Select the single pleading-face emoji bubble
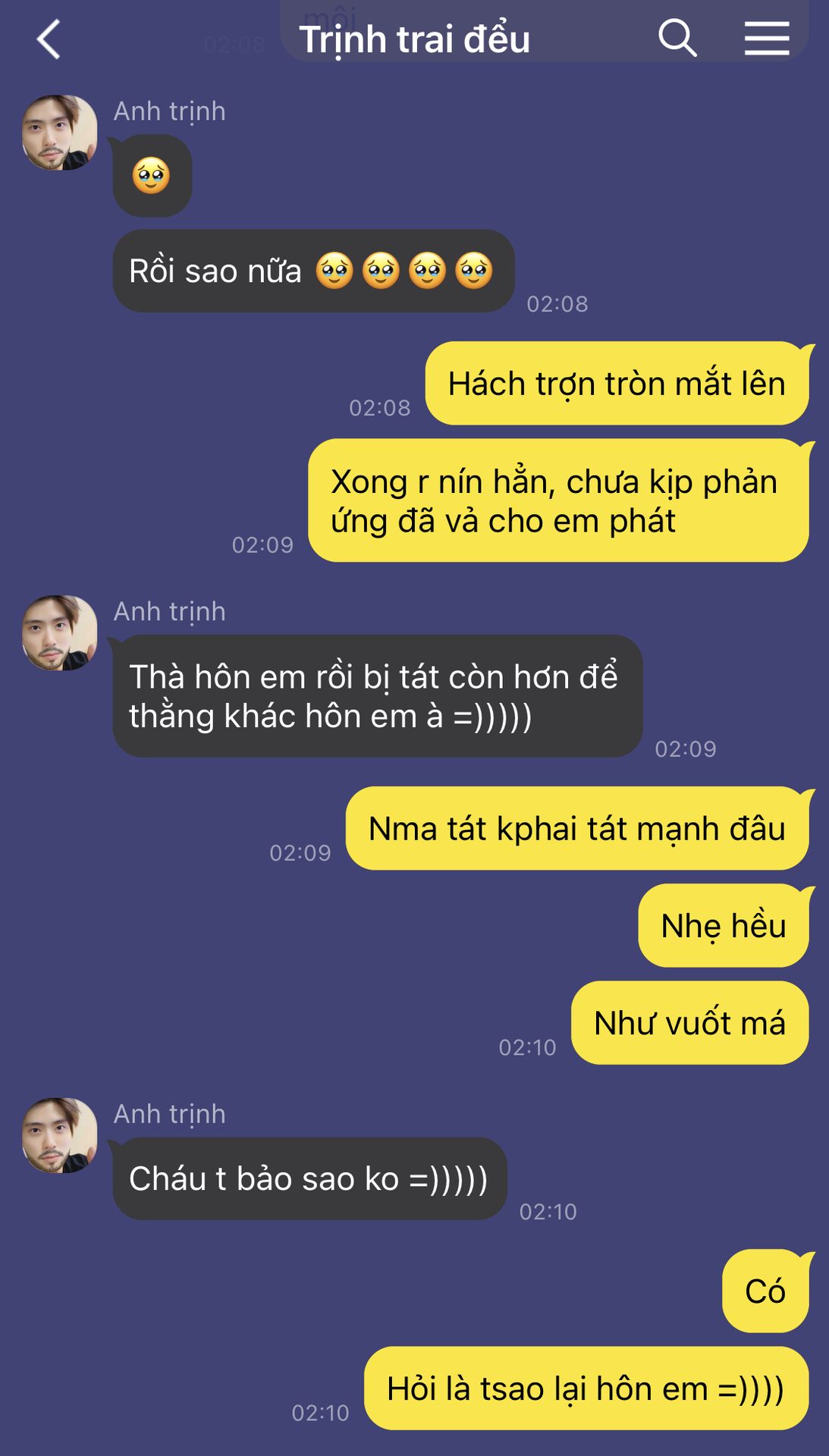 [x=152, y=176]
